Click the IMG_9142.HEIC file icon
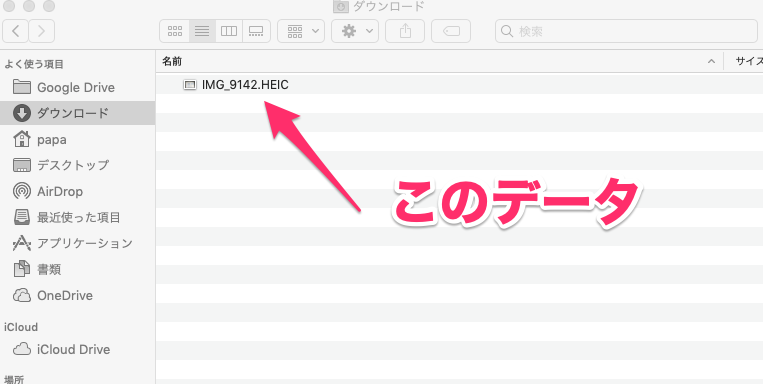The width and height of the screenshot is (763, 384). click(189, 85)
